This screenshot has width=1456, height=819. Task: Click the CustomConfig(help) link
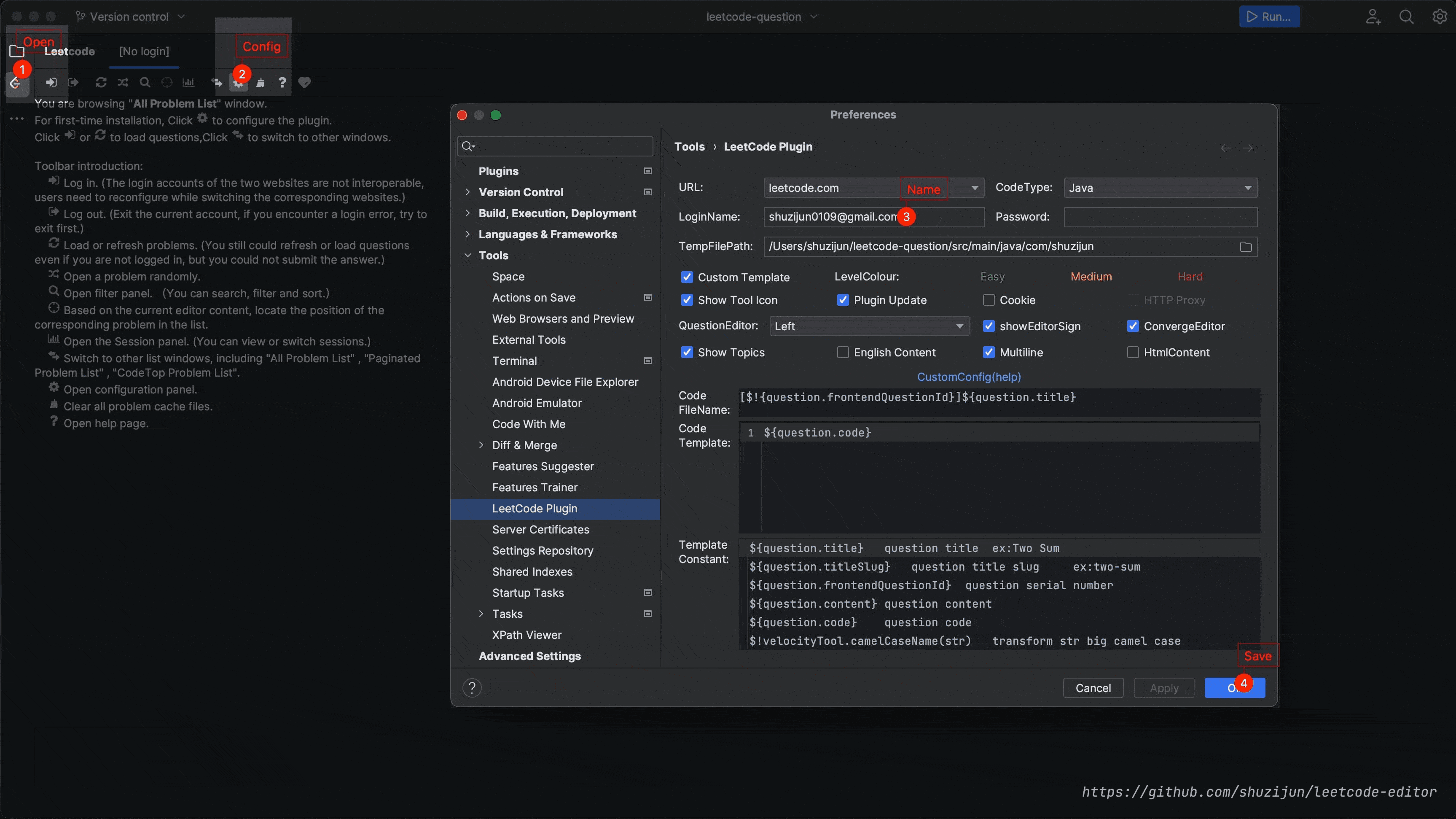click(x=968, y=377)
